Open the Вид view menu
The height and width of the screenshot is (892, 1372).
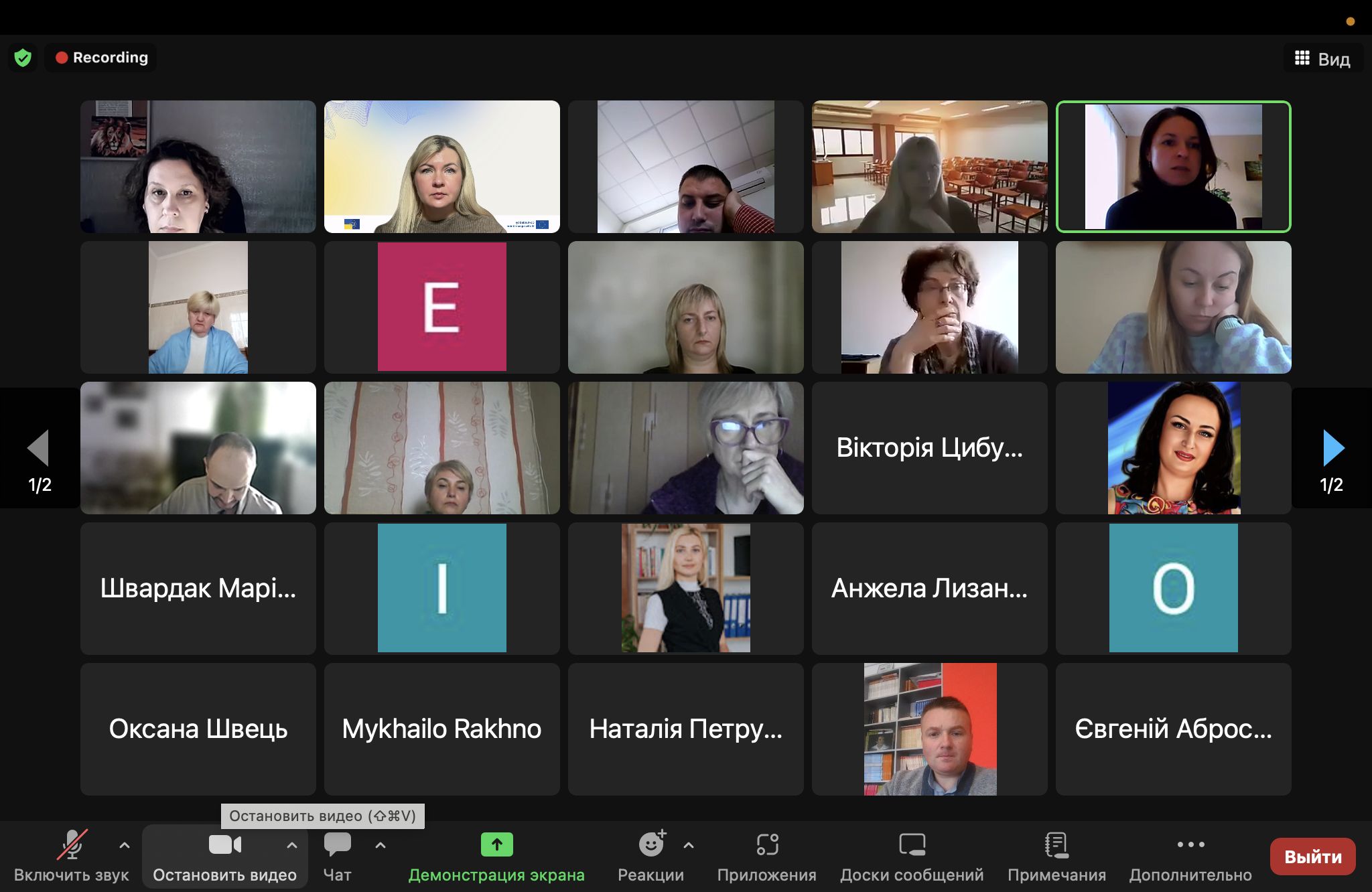(1322, 59)
